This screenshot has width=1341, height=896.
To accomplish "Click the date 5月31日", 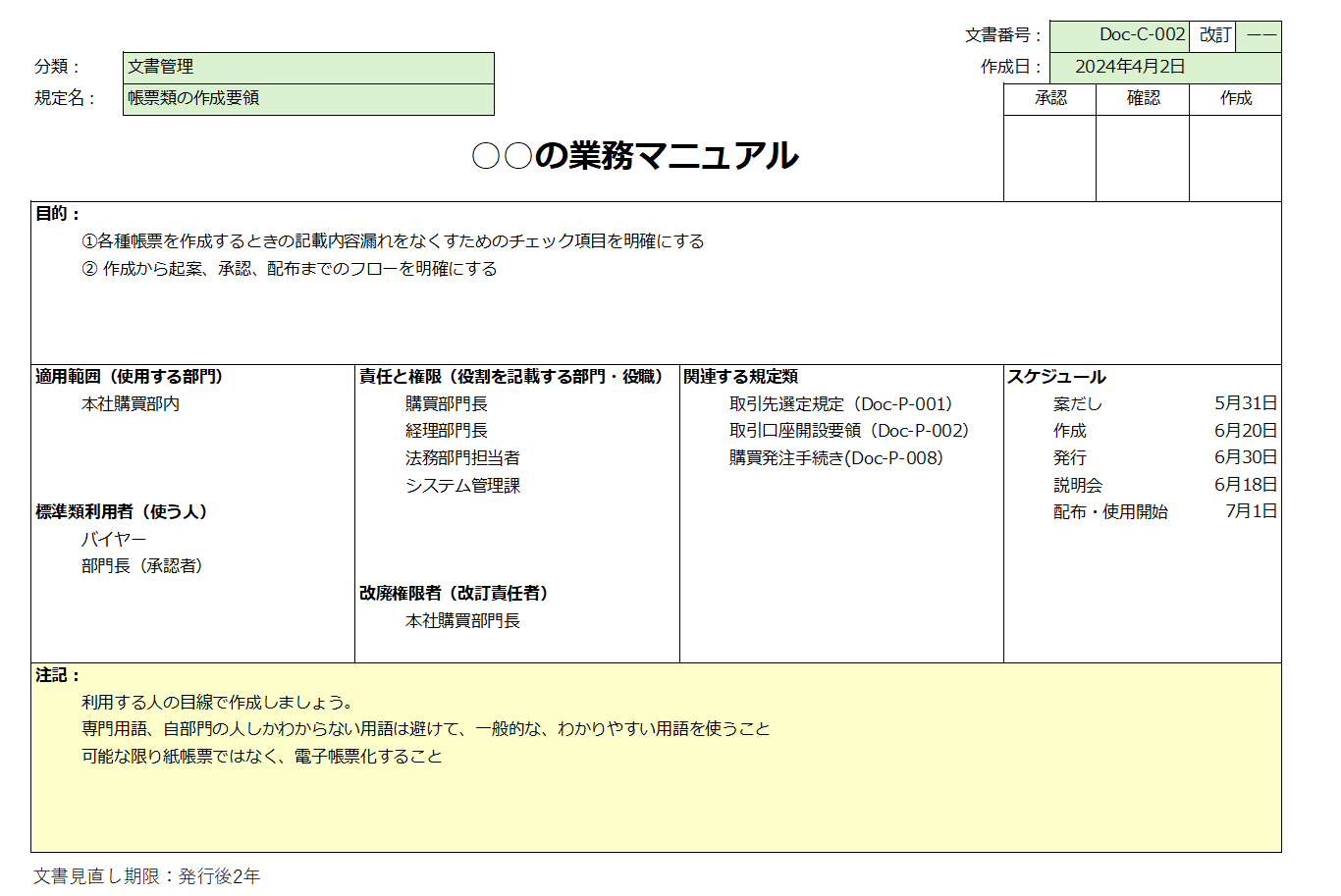I will point(1246,403).
